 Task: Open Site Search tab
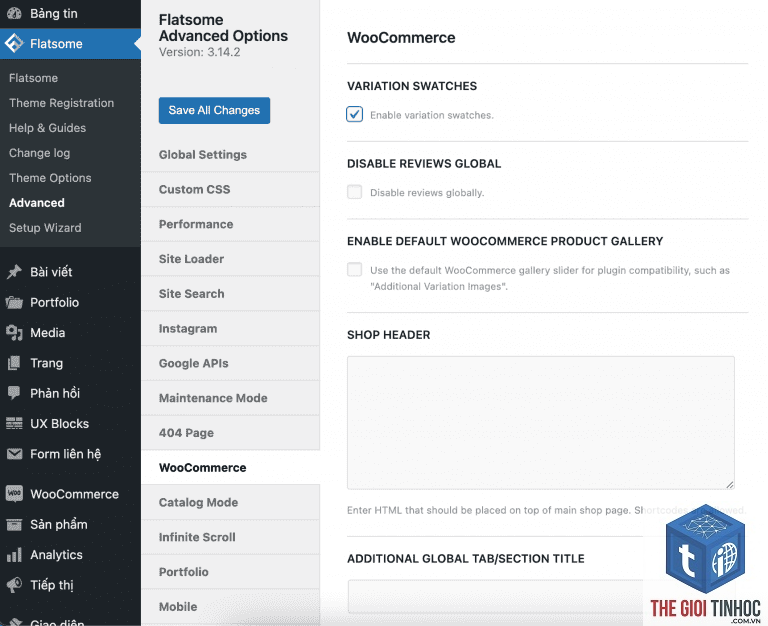click(x=230, y=294)
